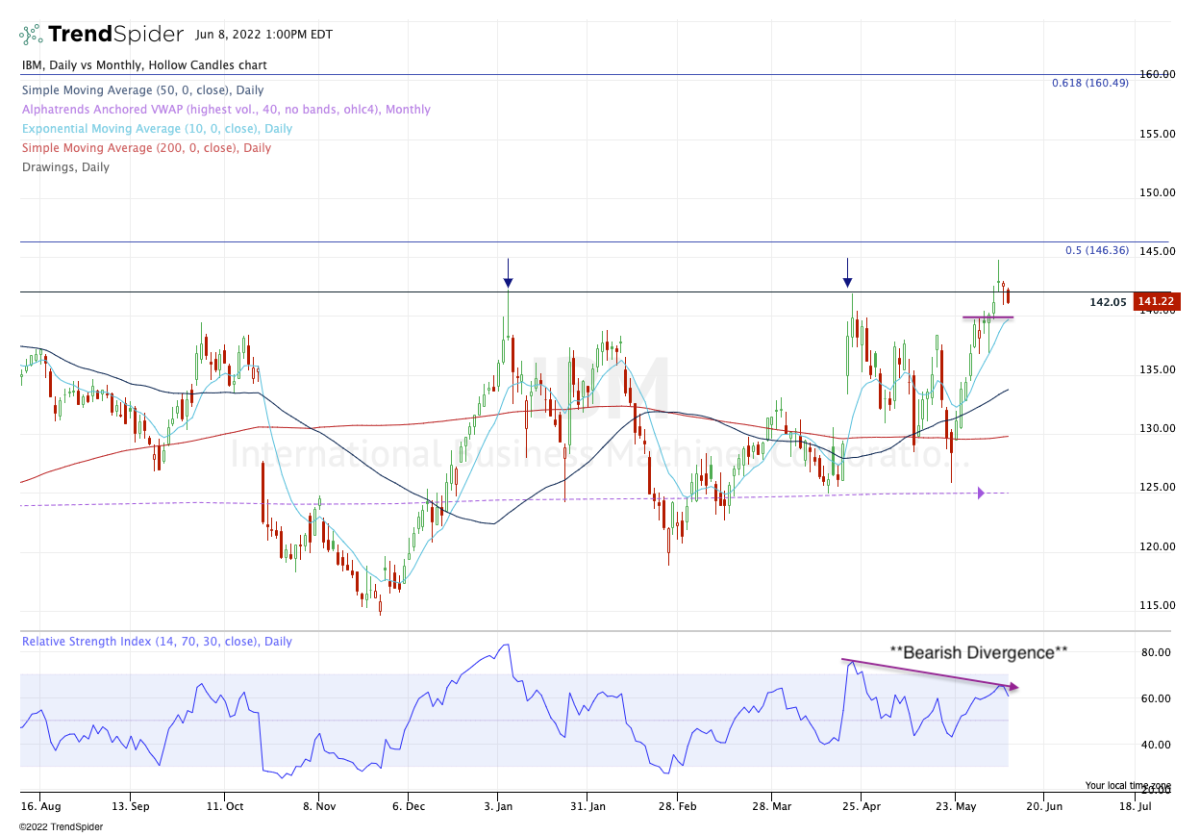This screenshot has width=1200, height=836.
Task: Click the 142.05 horizontal resistance line label
Action: click(1108, 301)
